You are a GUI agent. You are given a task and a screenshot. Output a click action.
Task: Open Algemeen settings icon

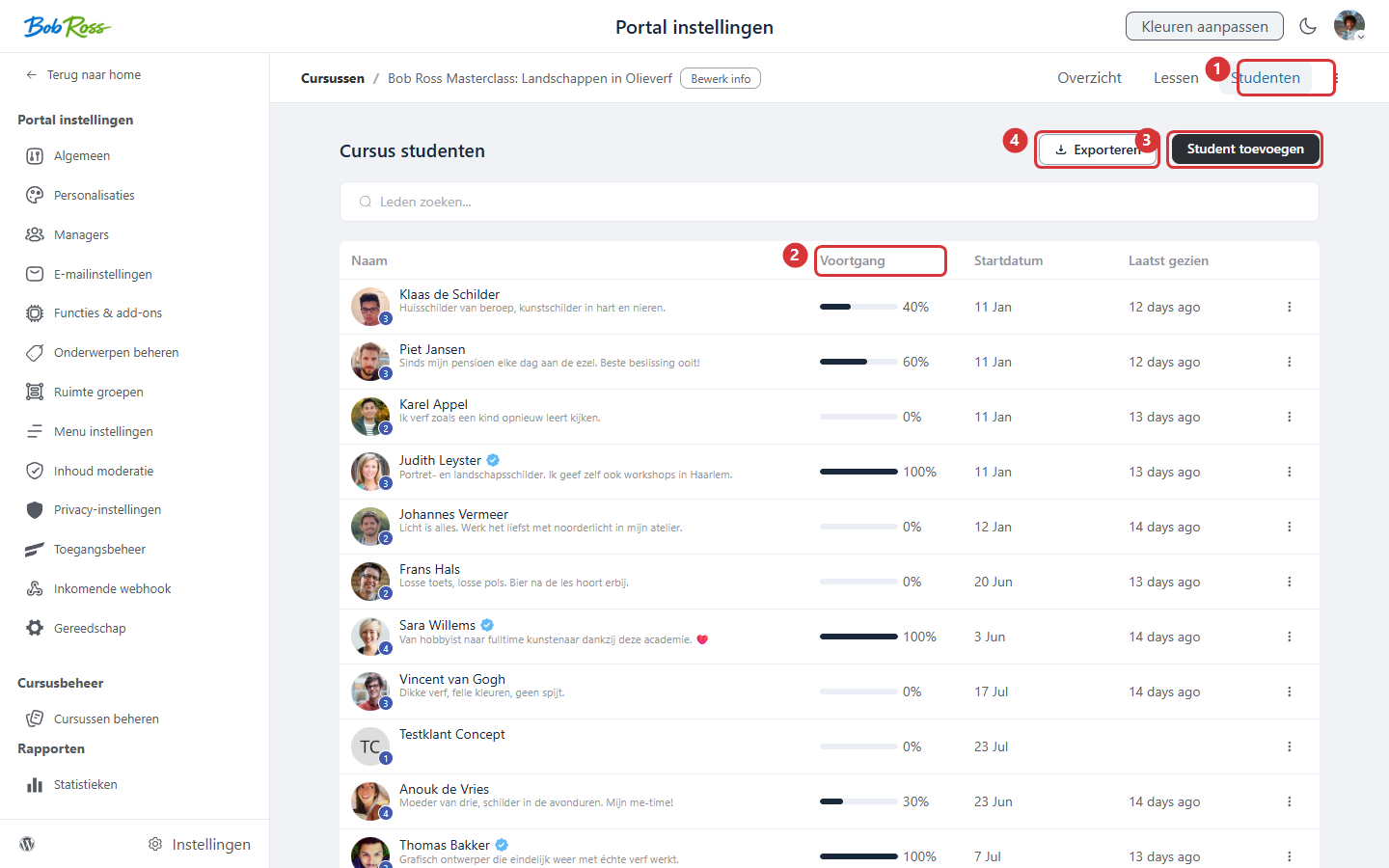[x=35, y=156]
